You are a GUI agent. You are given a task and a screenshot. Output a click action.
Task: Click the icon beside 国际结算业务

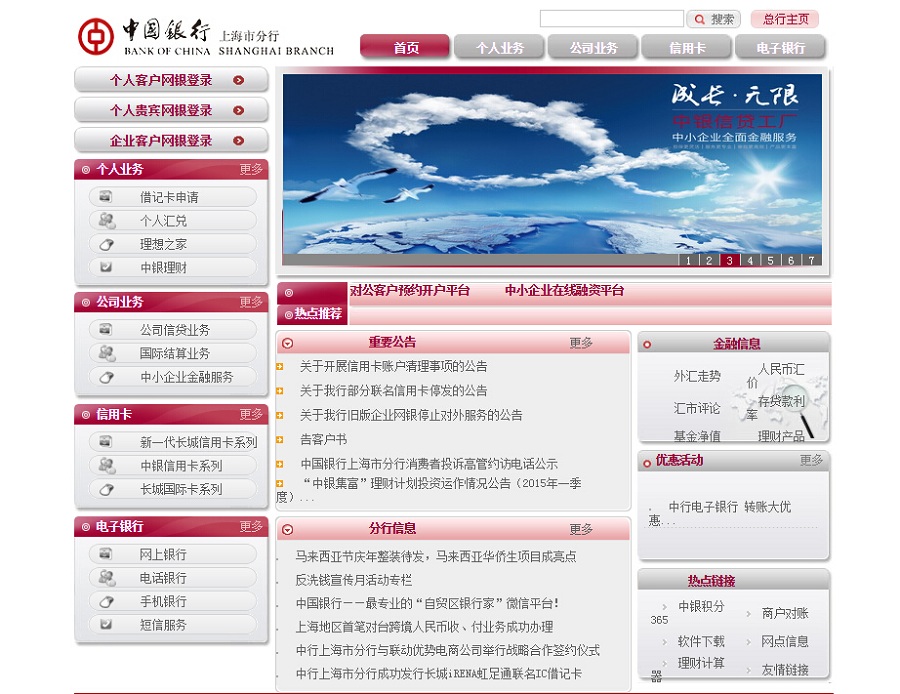point(107,353)
